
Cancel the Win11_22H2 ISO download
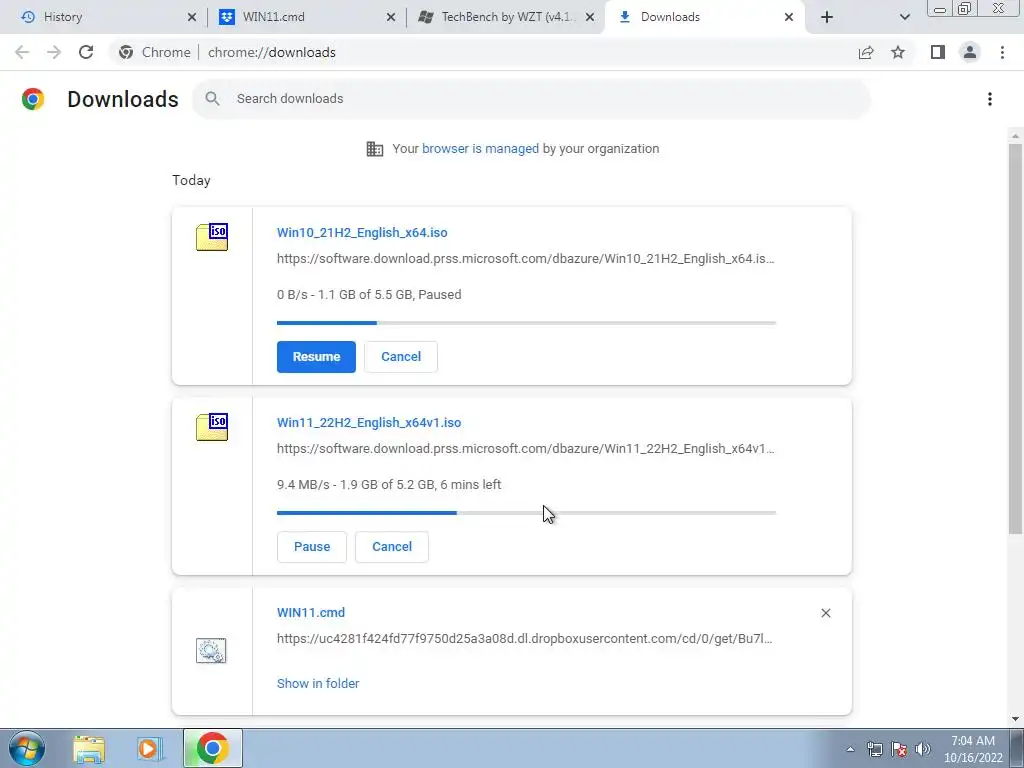(392, 547)
